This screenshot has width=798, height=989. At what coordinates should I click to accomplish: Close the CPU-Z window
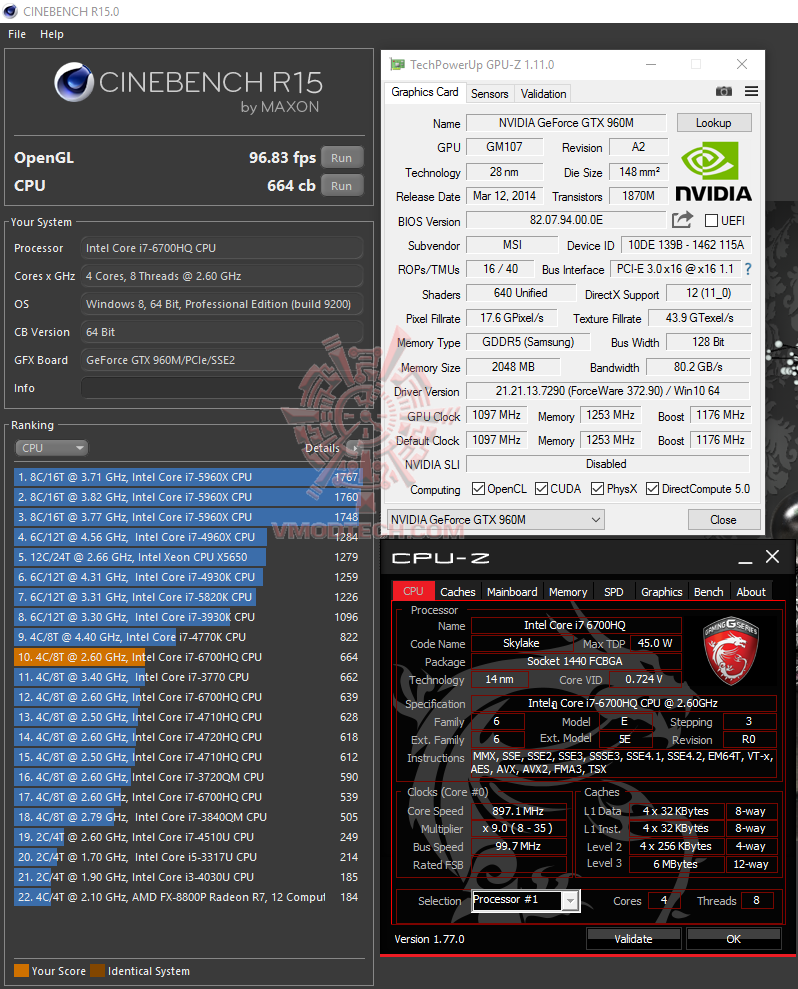pyautogui.click(x=772, y=556)
